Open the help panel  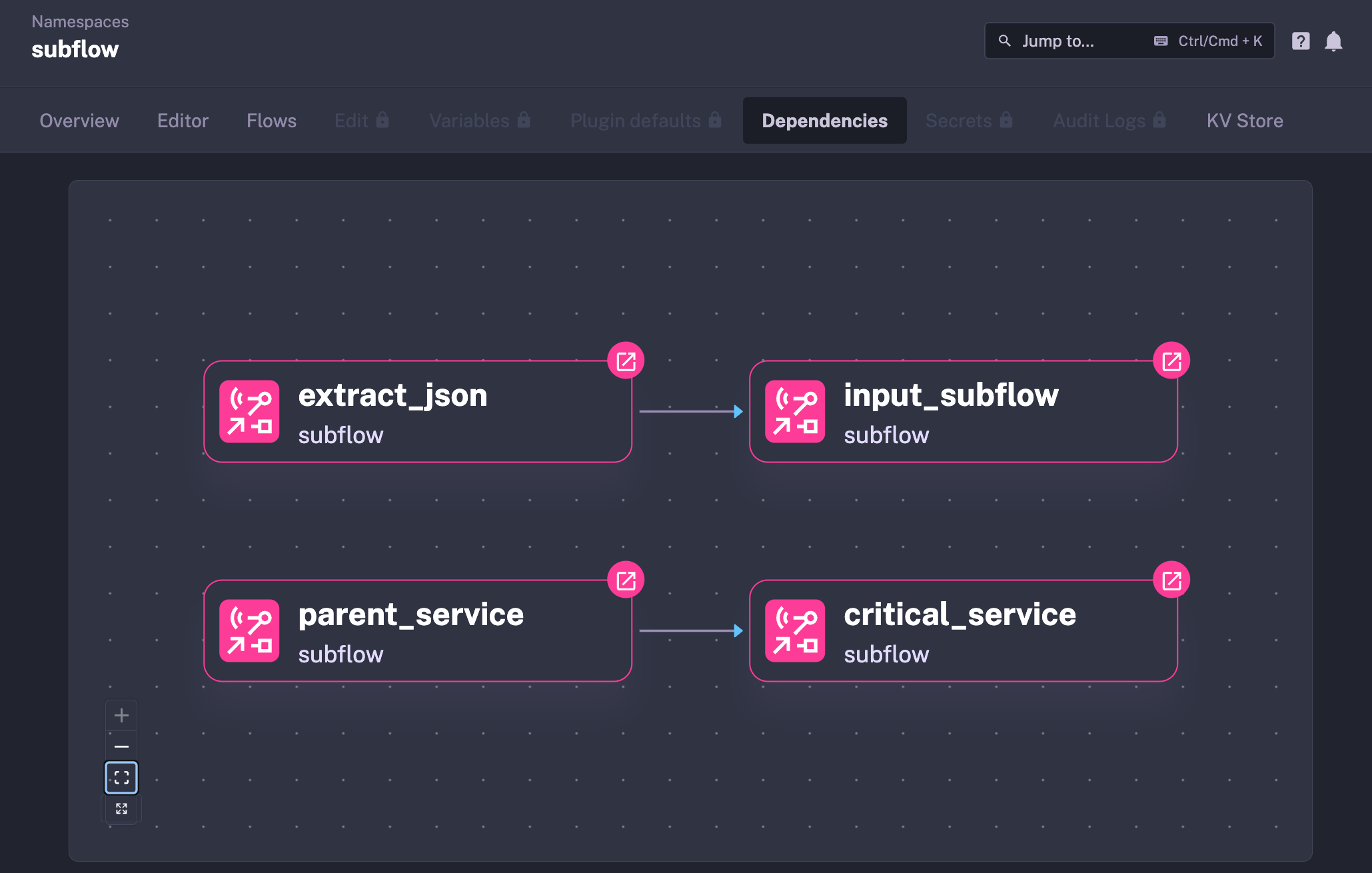click(x=1300, y=41)
